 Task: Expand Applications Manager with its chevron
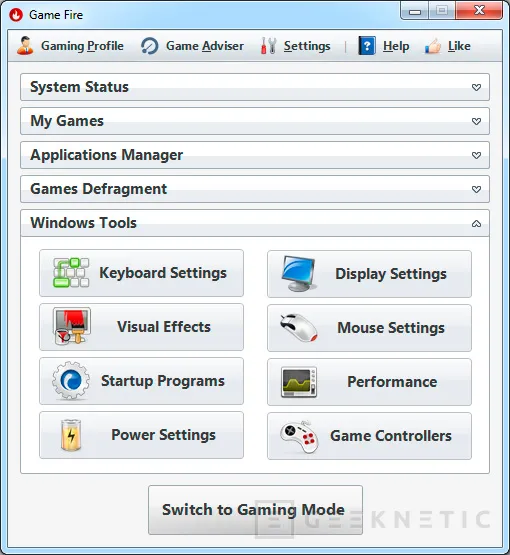click(476, 155)
